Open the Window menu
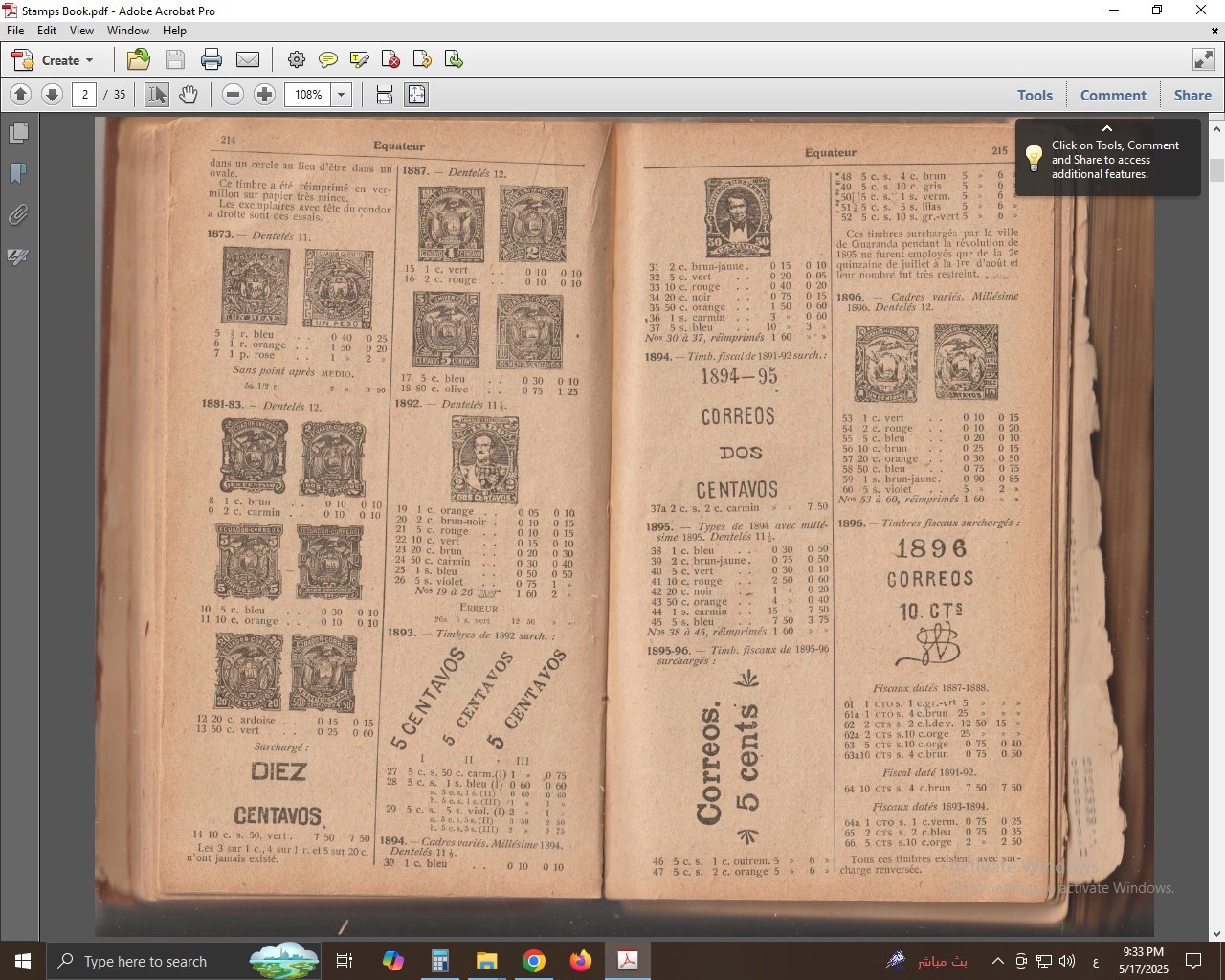The image size is (1225, 980). [127, 31]
